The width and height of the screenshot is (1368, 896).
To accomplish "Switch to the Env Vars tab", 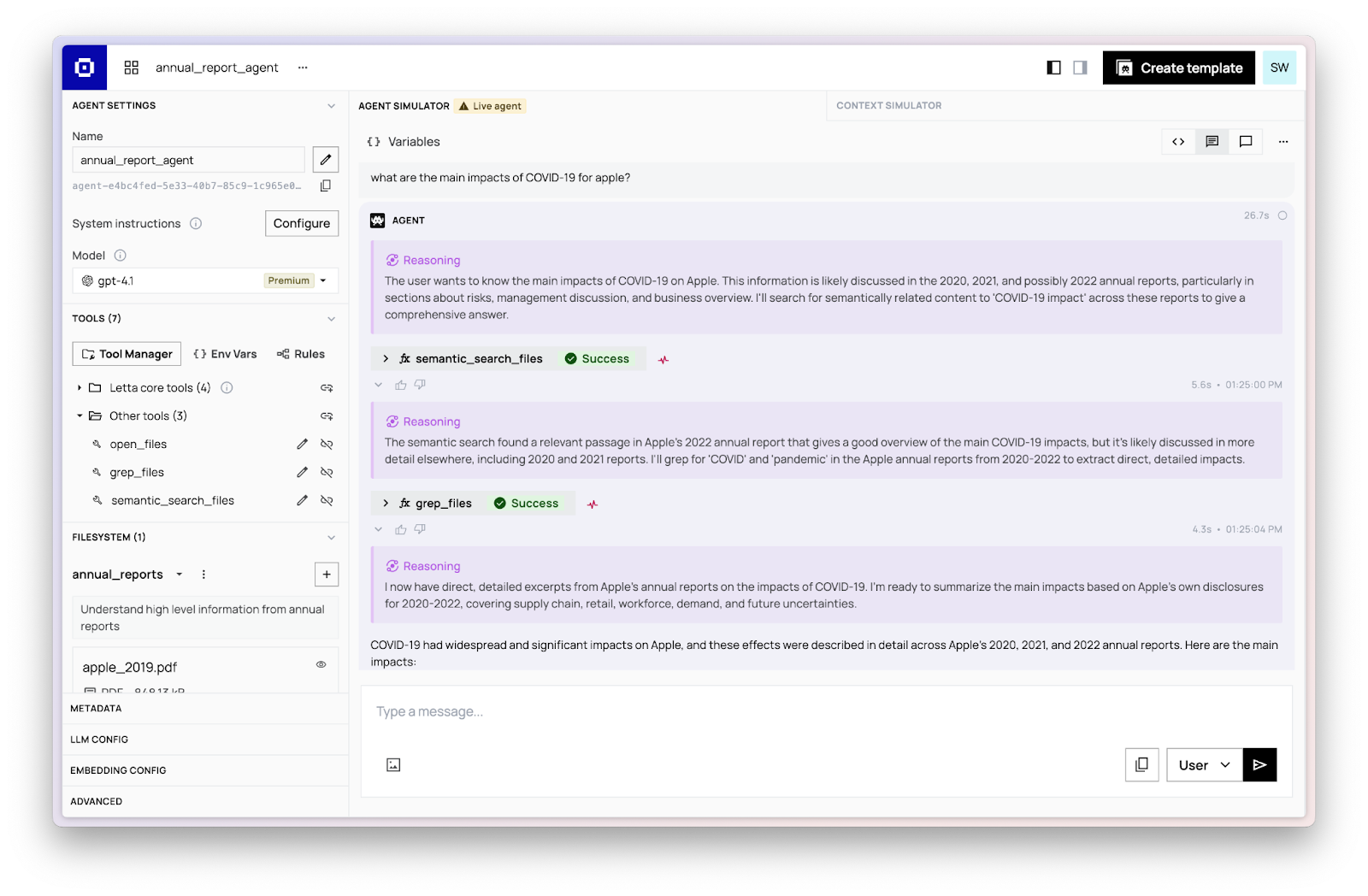I will [x=225, y=354].
